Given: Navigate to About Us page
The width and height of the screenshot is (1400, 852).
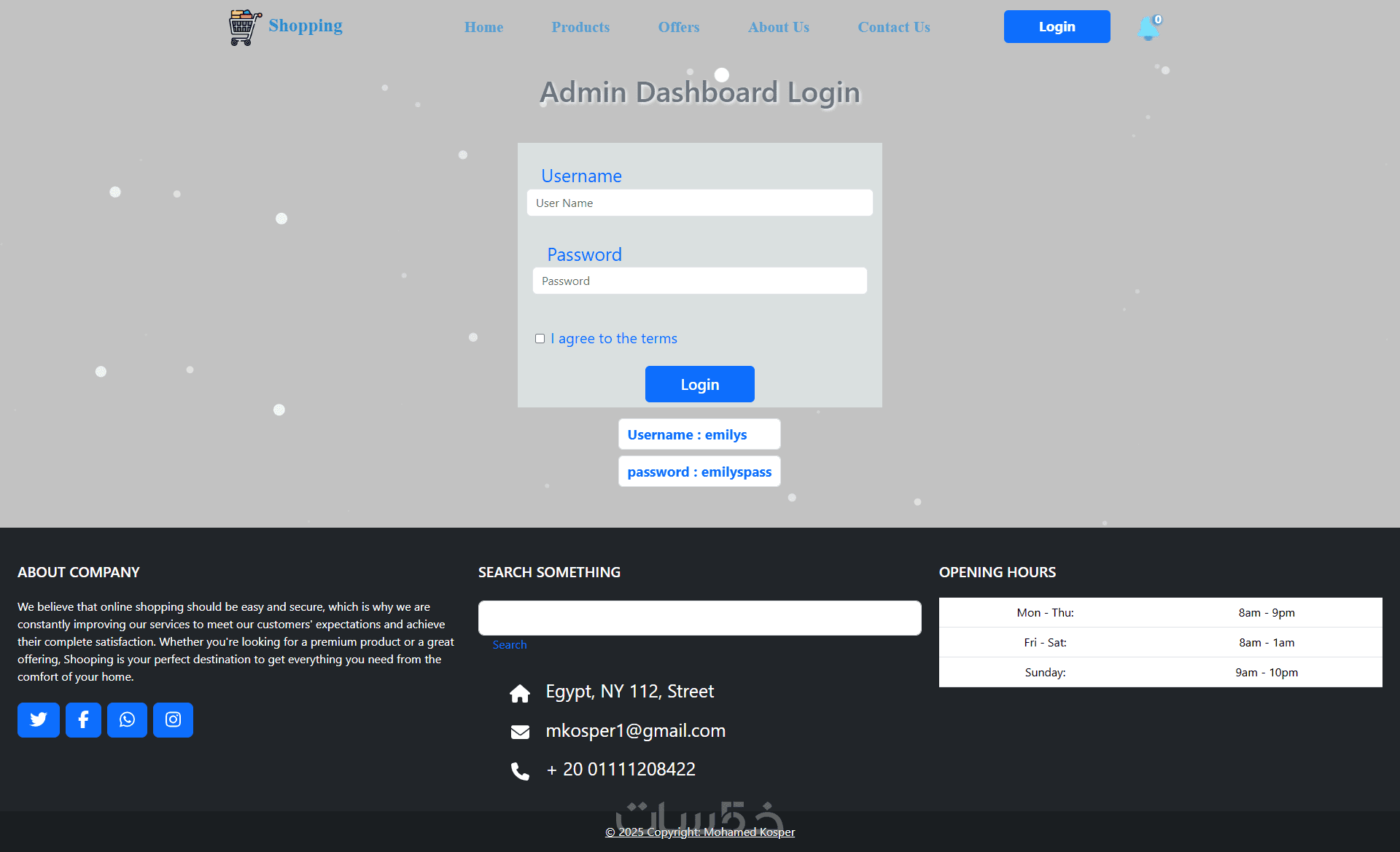Looking at the screenshot, I should (778, 27).
